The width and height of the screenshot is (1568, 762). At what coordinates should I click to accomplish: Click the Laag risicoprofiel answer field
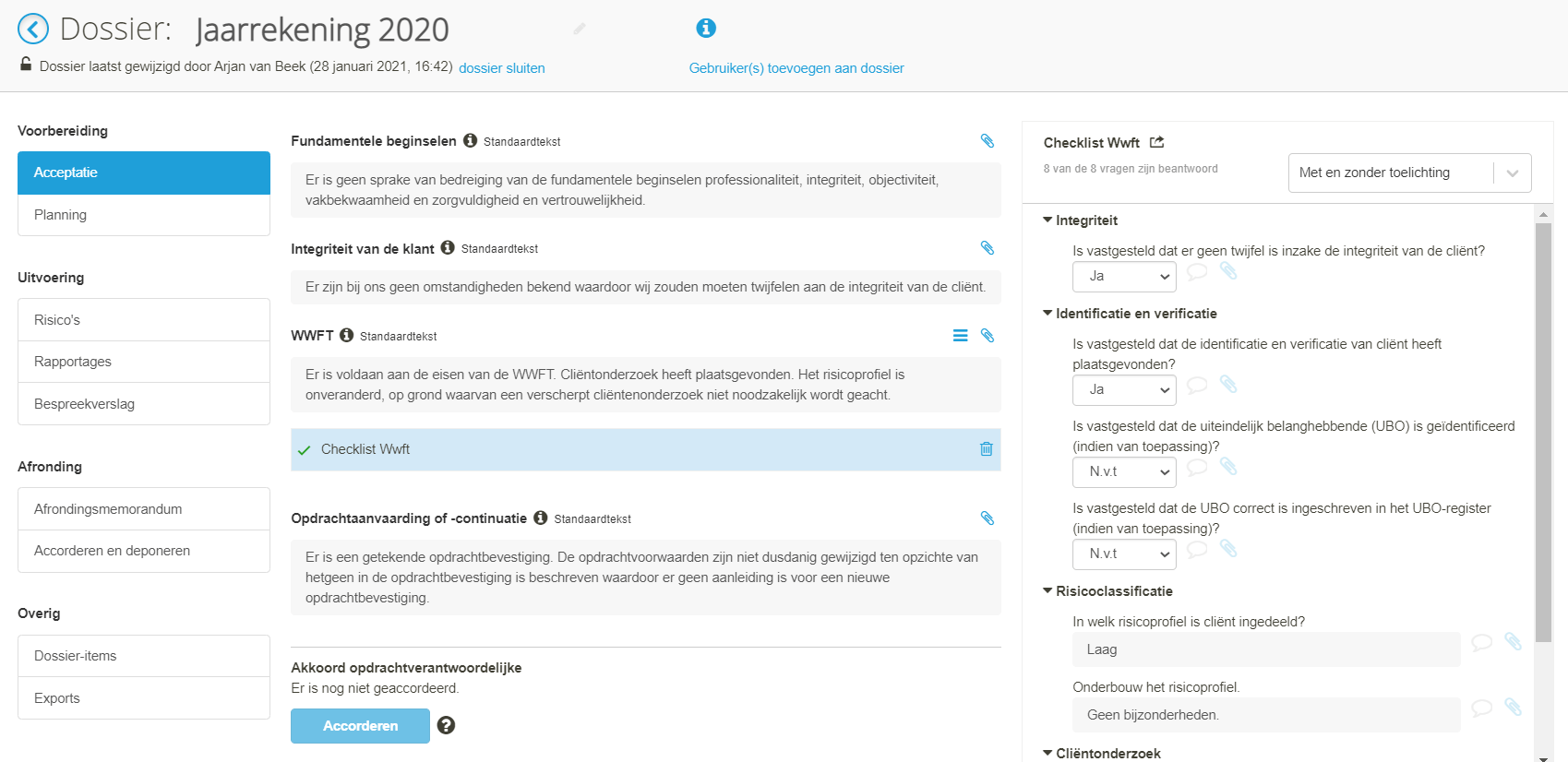1266,649
